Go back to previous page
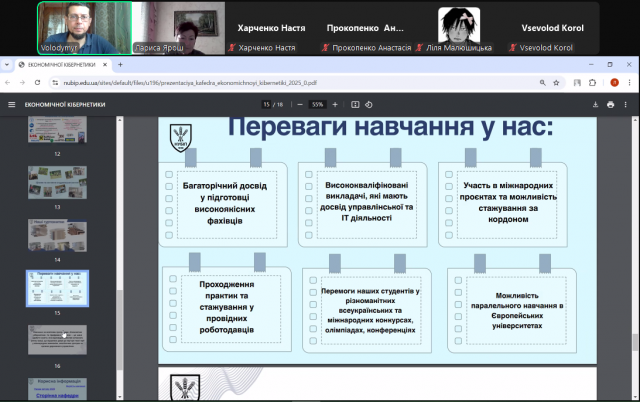 tap(9, 83)
